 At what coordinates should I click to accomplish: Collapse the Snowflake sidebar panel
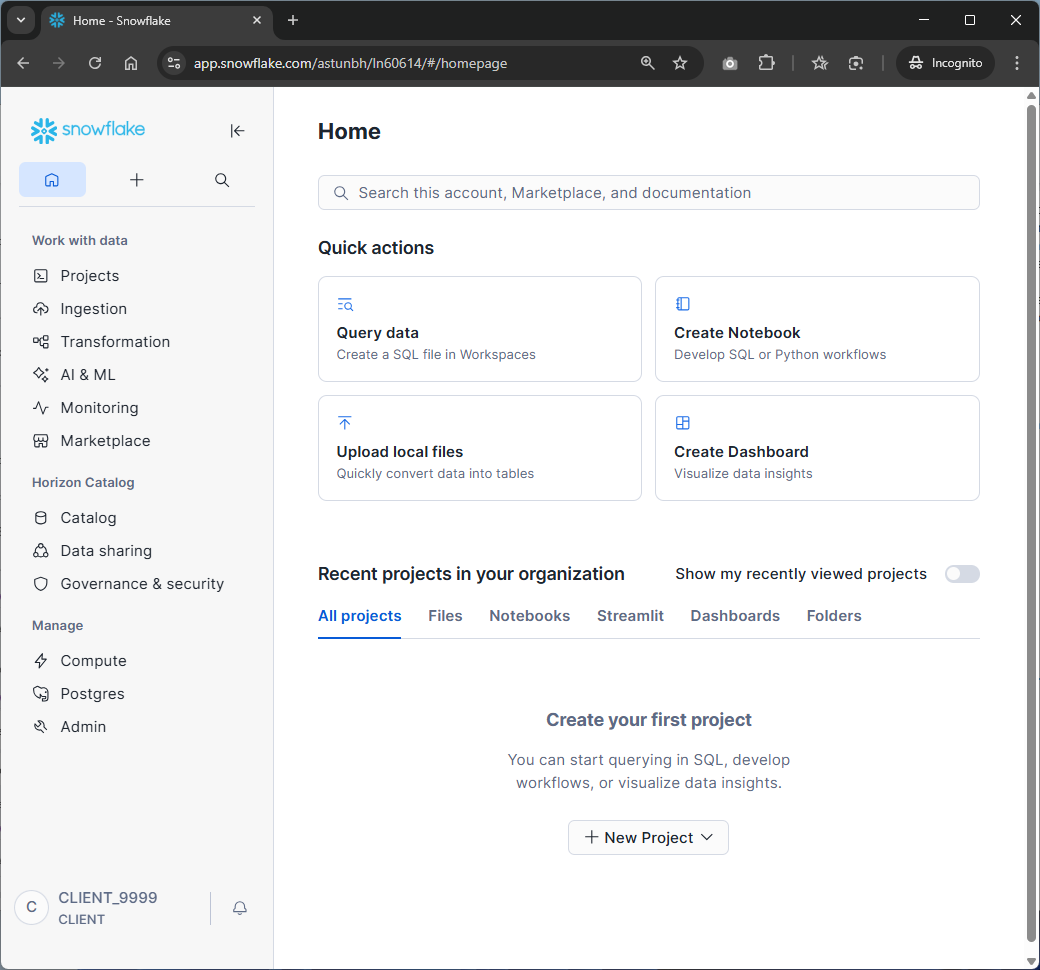(237, 131)
